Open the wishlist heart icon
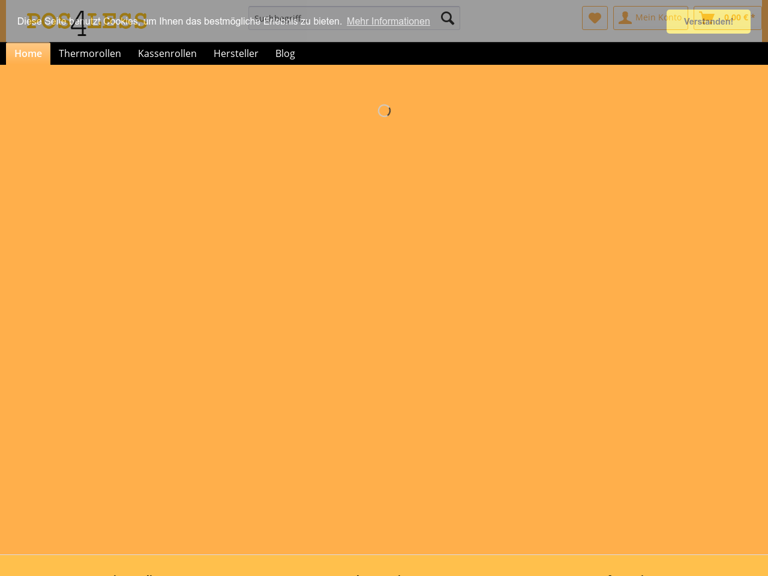Image resolution: width=768 pixels, height=576 pixels. pyautogui.click(x=595, y=18)
